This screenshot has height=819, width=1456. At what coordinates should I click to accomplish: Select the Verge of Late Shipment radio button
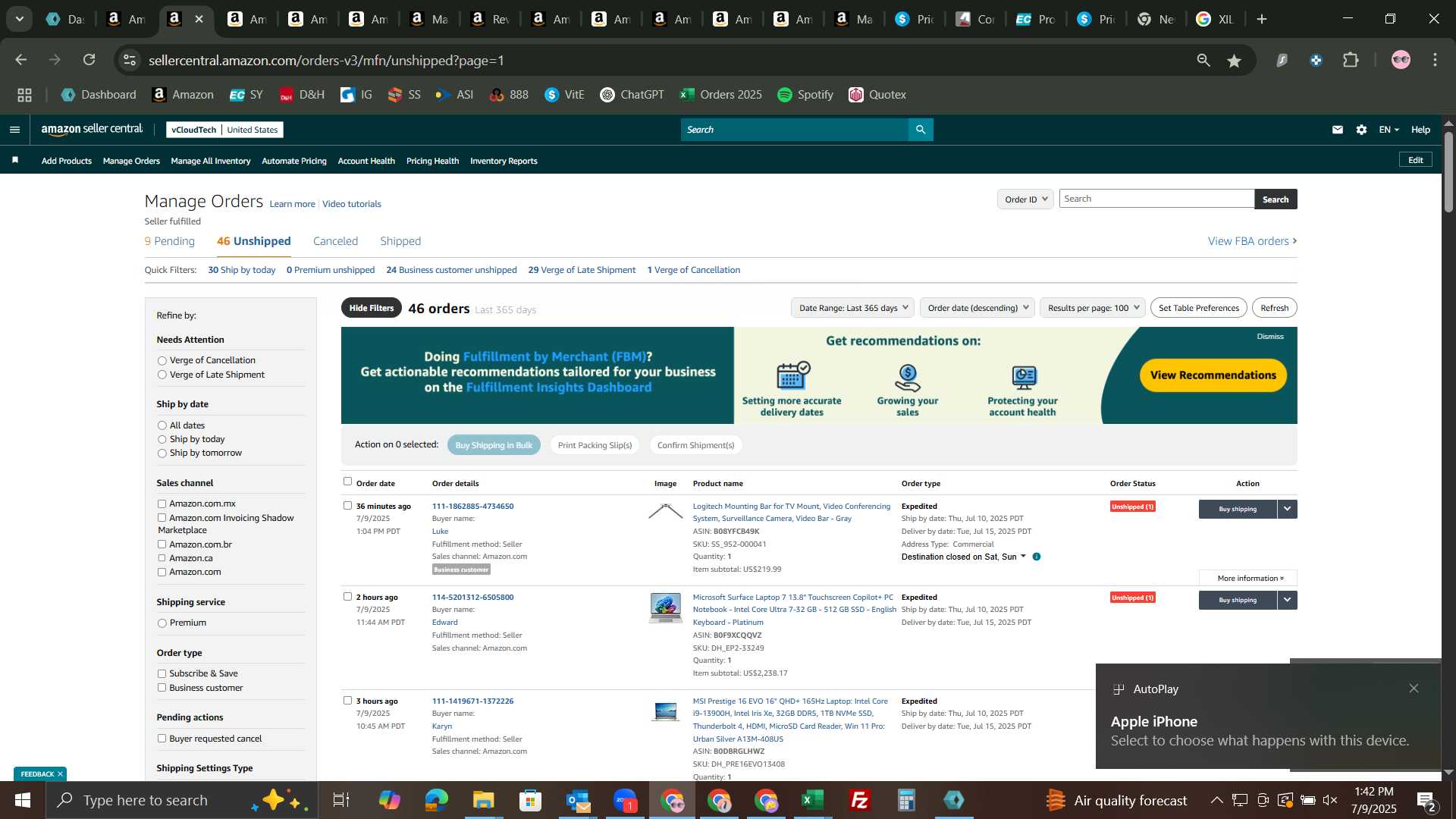pyautogui.click(x=162, y=375)
